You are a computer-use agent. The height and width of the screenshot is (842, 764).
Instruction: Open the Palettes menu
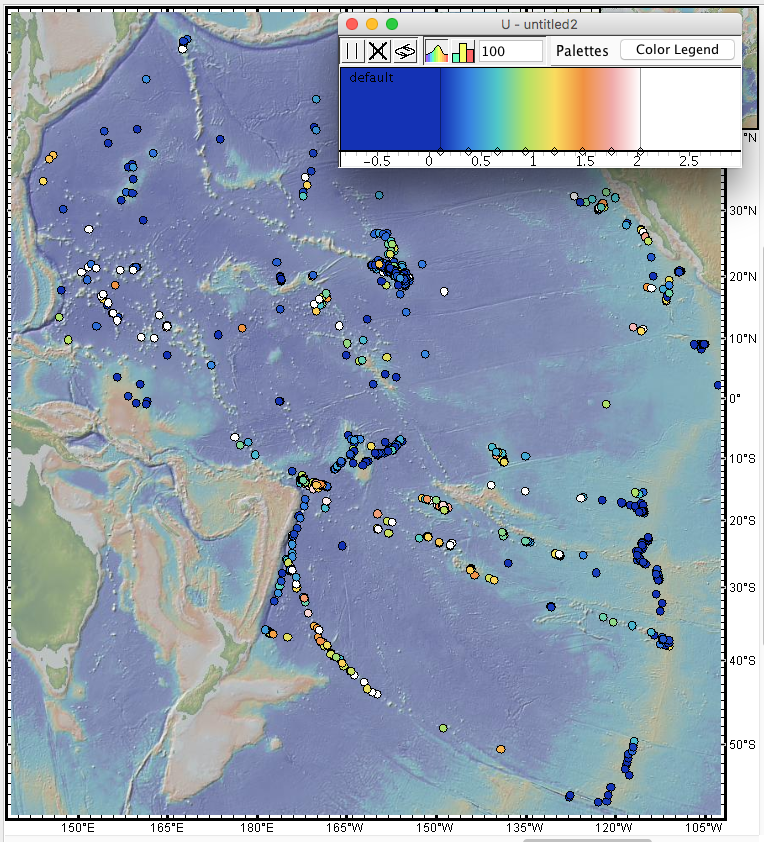tap(582, 51)
